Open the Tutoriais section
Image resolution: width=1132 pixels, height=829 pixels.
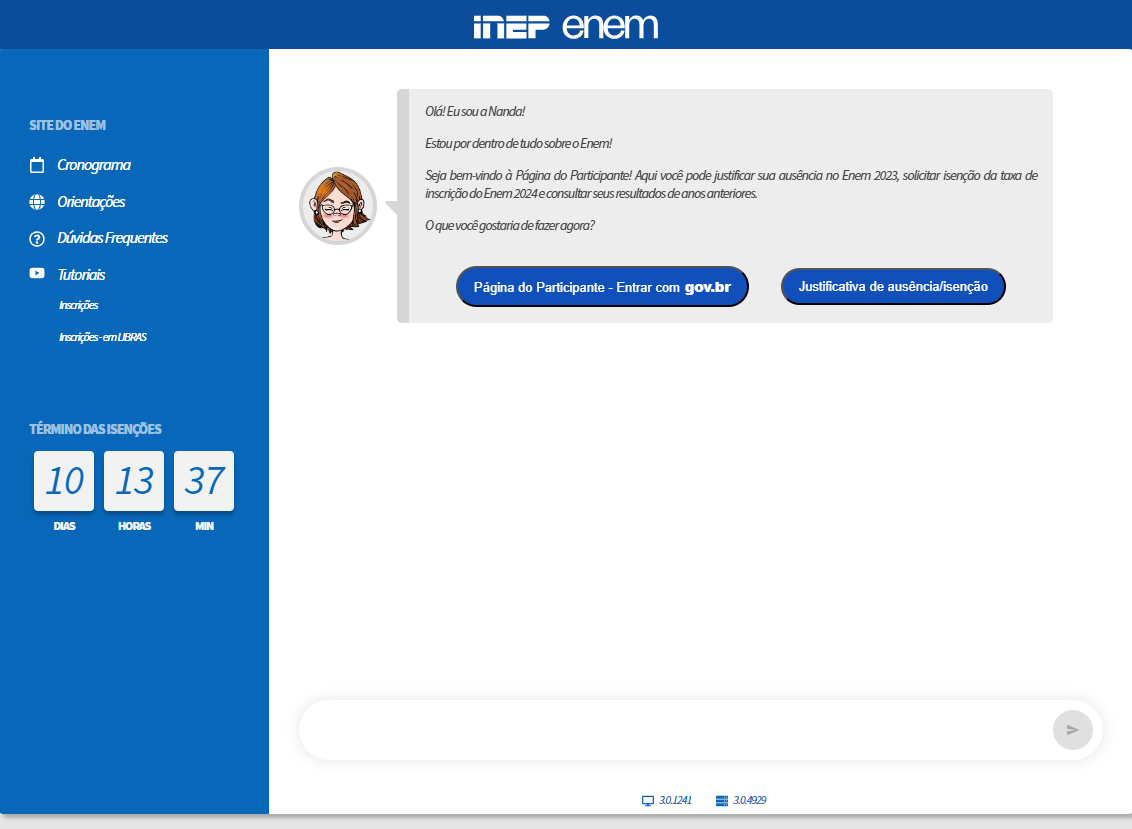coord(81,275)
